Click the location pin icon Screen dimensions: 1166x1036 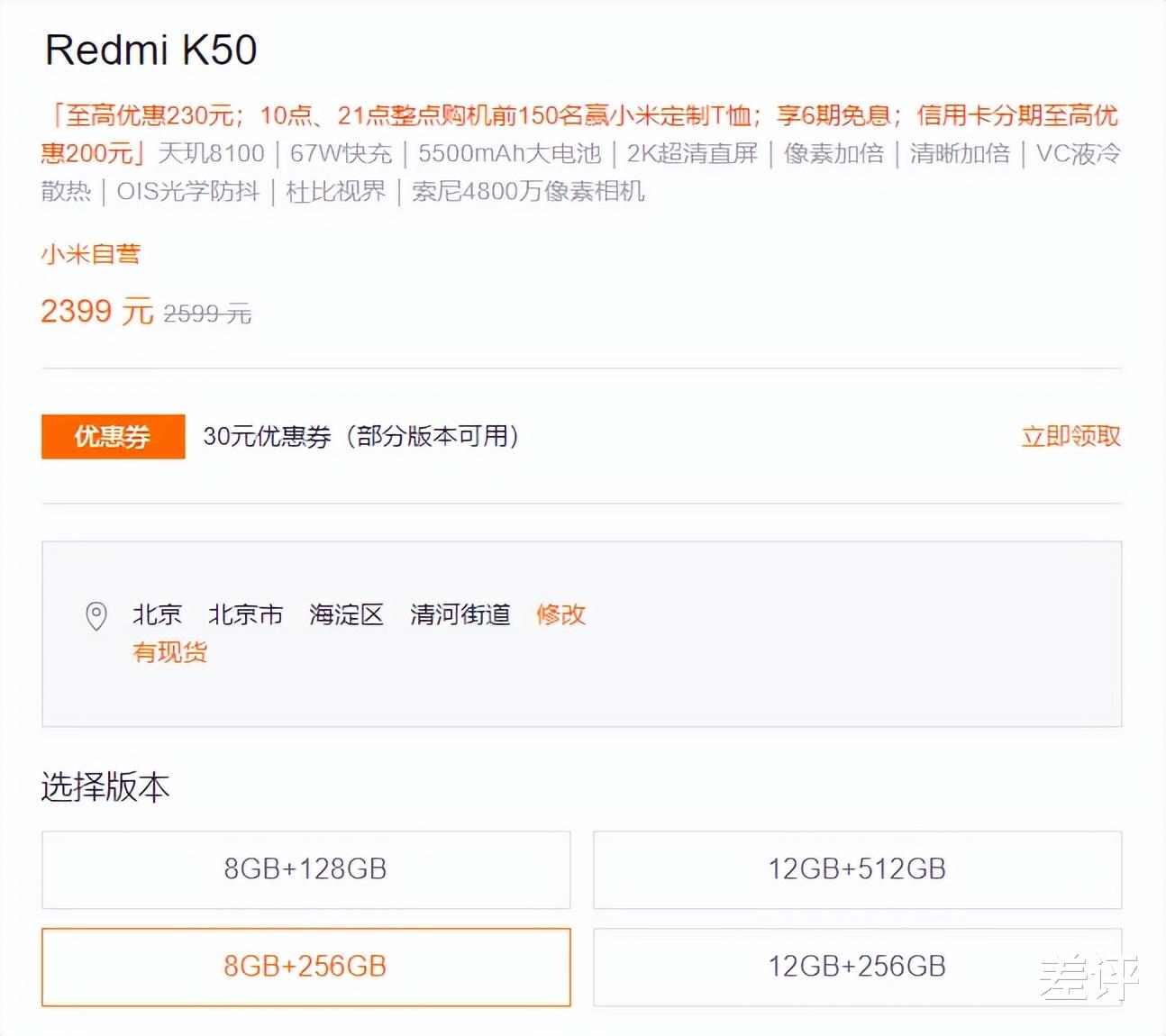tap(96, 616)
